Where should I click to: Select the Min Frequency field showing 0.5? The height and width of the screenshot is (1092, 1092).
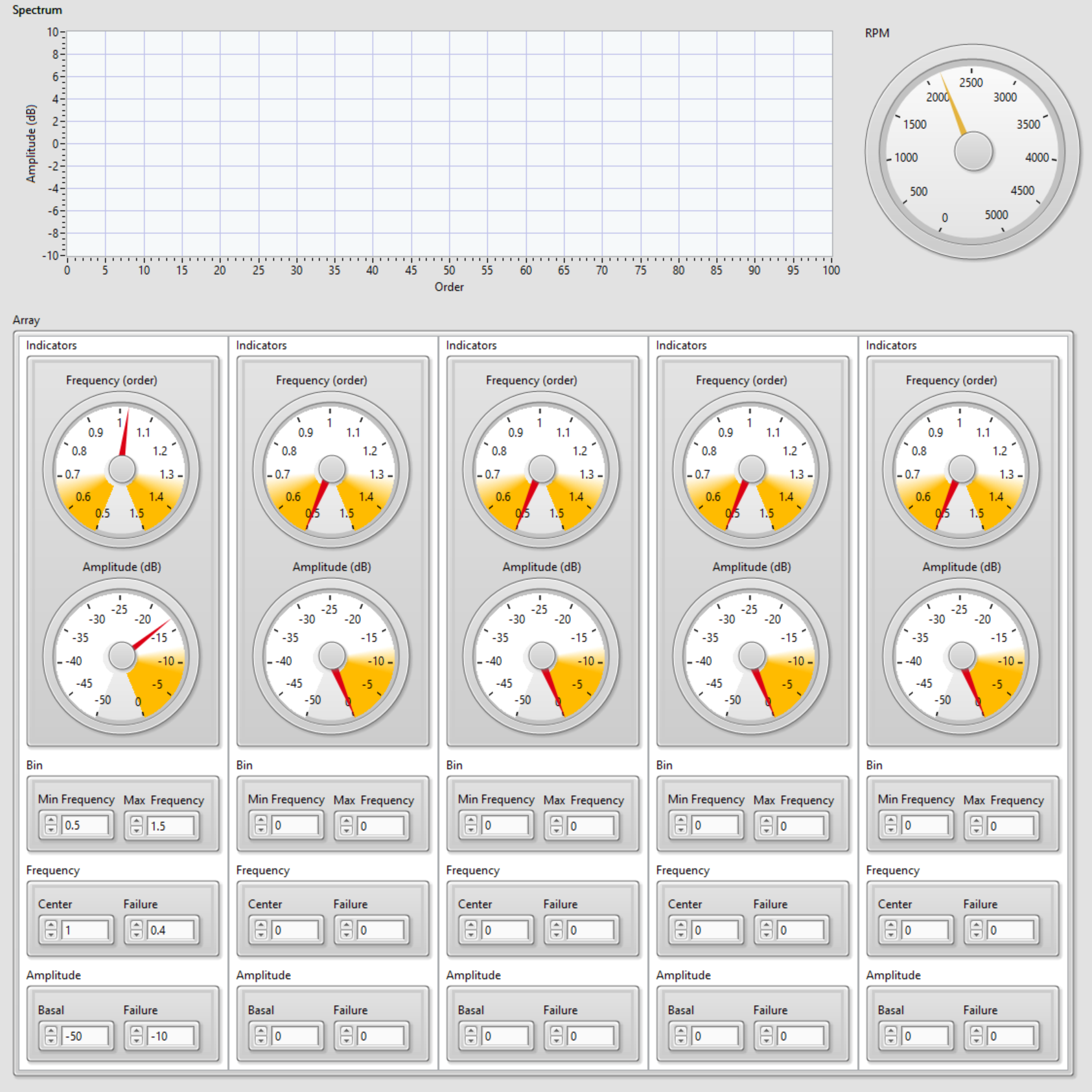[85, 825]
